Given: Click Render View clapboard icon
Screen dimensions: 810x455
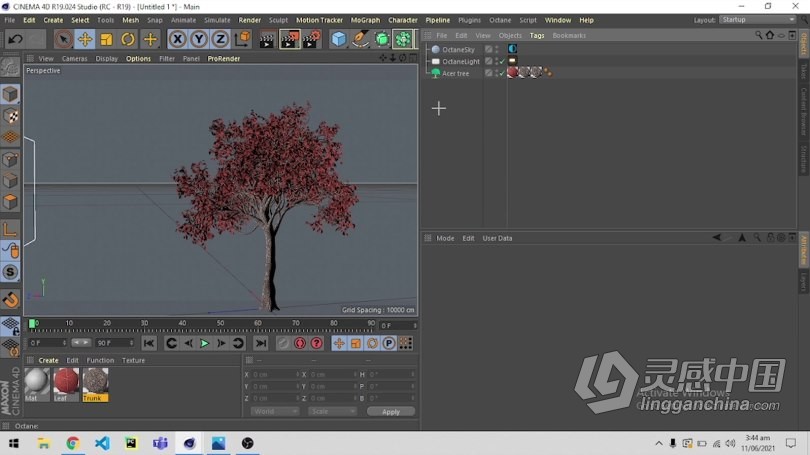Looking at the screenshot, I should pos(267,39).
